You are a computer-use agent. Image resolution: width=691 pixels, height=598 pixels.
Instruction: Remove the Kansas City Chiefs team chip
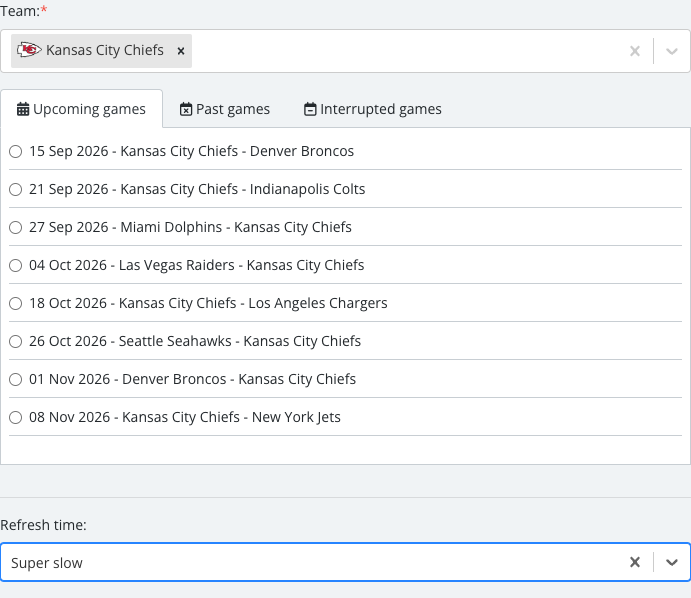(181, 51)
